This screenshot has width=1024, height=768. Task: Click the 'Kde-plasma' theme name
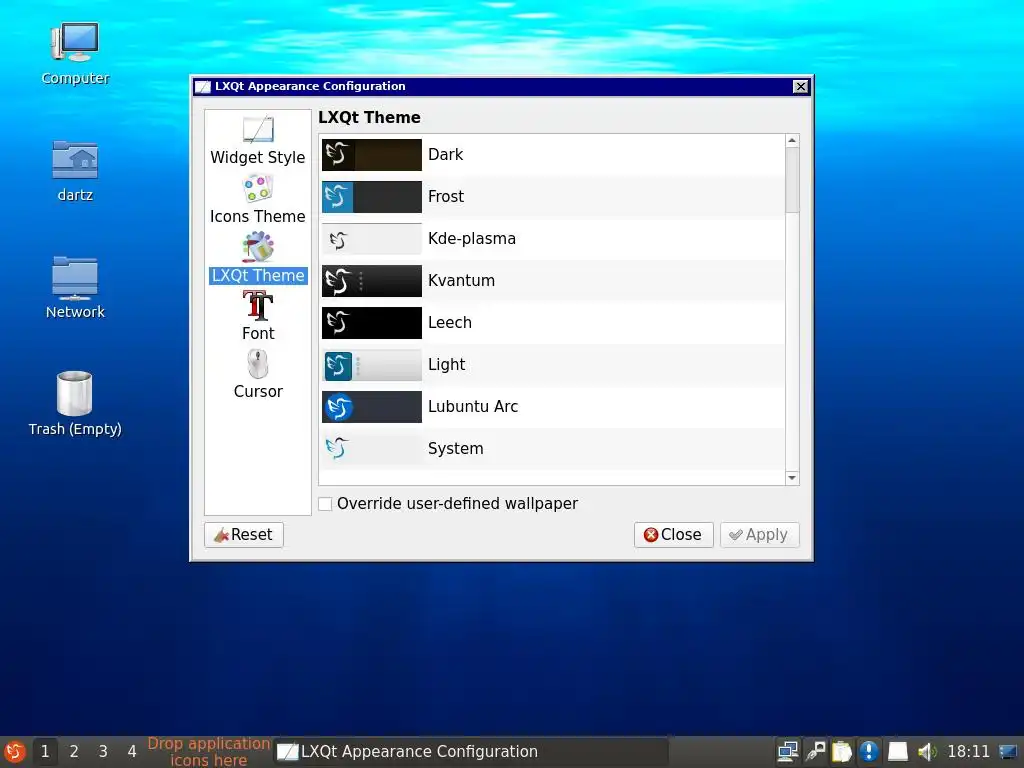472,239
